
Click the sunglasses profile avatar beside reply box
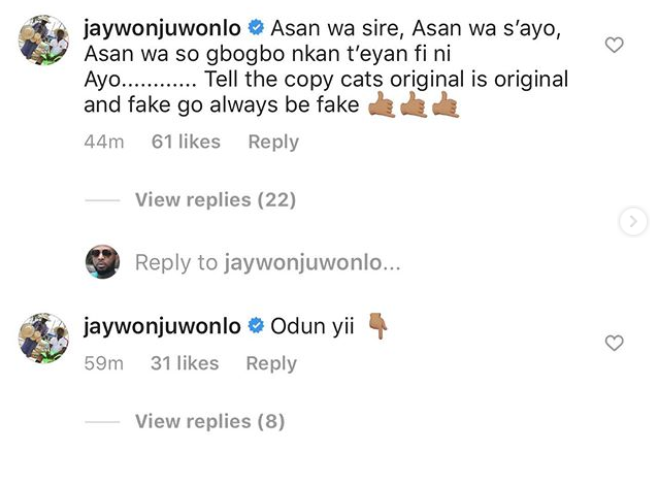point(102,262)
